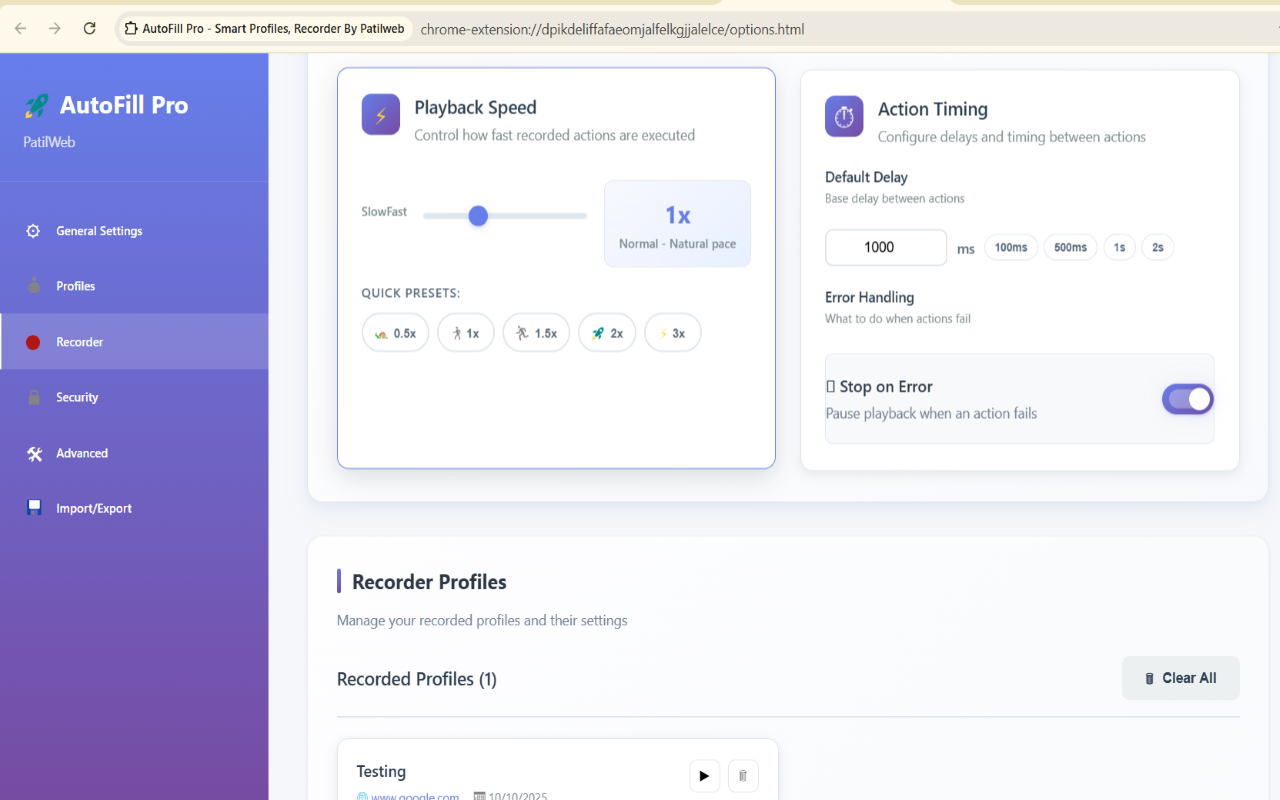
Task: Click the extension puzzle icon in address bar
Action: point(131,29)
